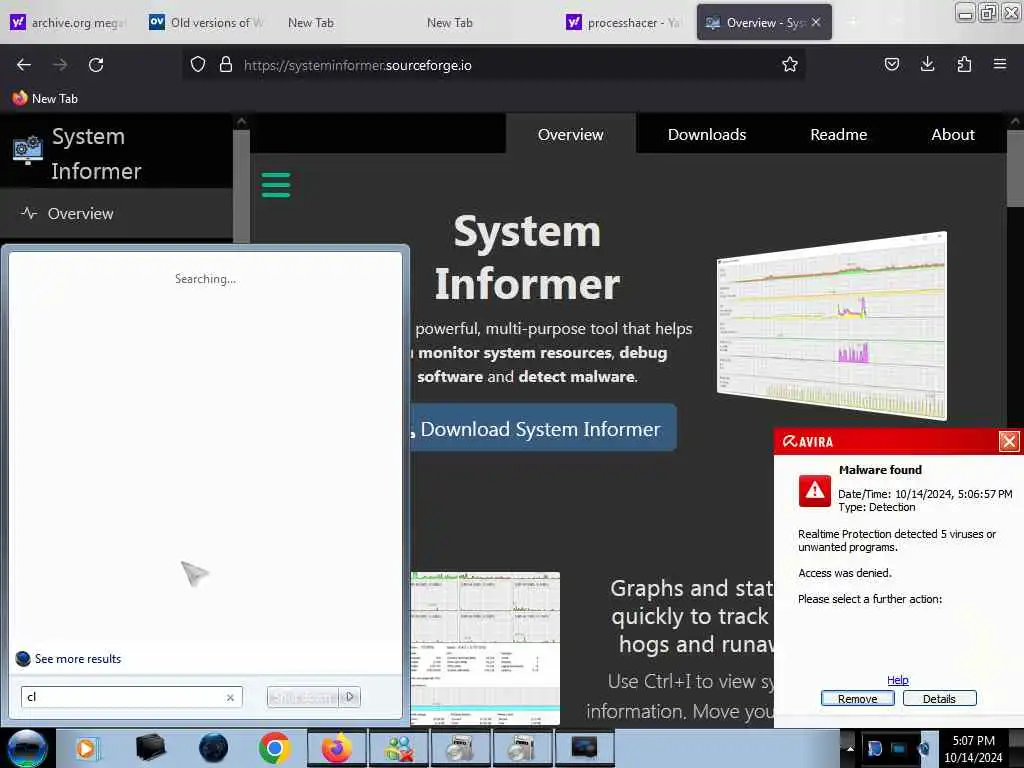The image size is (1024, 768).
Task: Show hidden system tray icons
Action: tap(850, 748)
